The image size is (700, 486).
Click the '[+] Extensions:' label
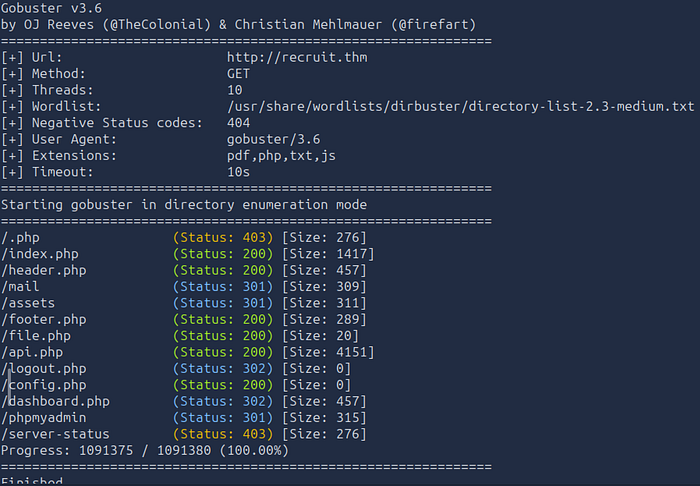[x=59, y=156]
